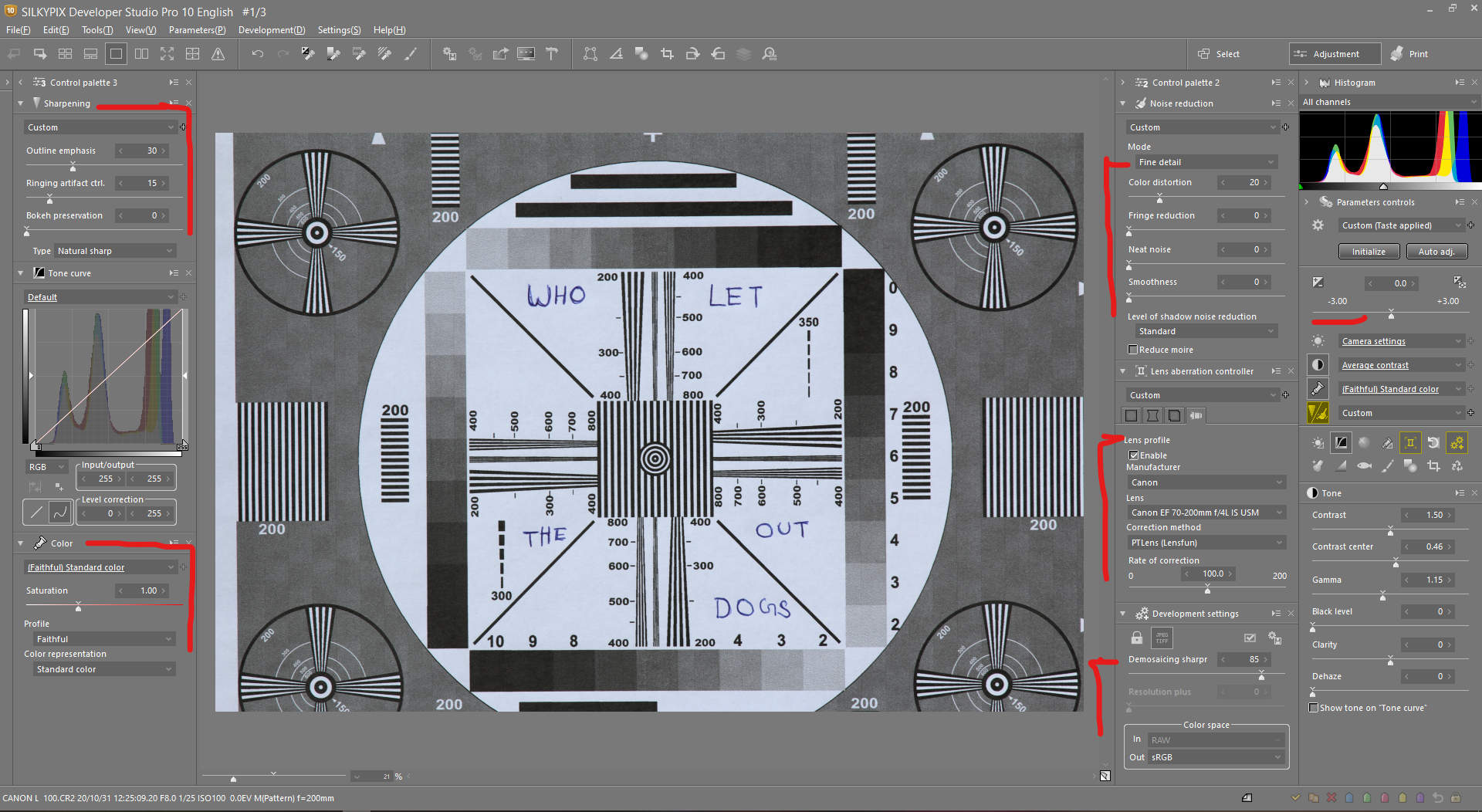Enable the lens profile Enable checkbox
This screenshot has height=812, width=1482.
point(1133,455)
